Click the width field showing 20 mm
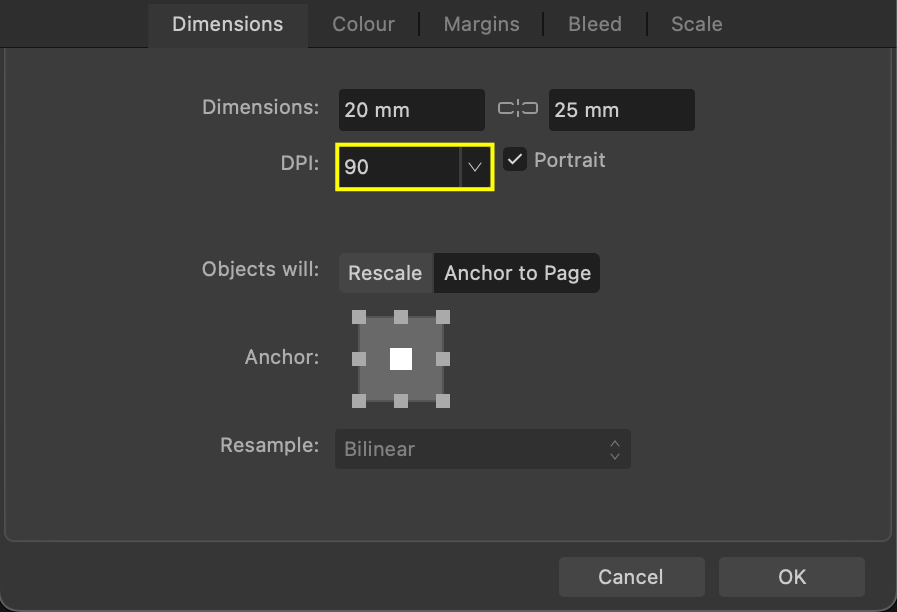 (x=411, y=110)
